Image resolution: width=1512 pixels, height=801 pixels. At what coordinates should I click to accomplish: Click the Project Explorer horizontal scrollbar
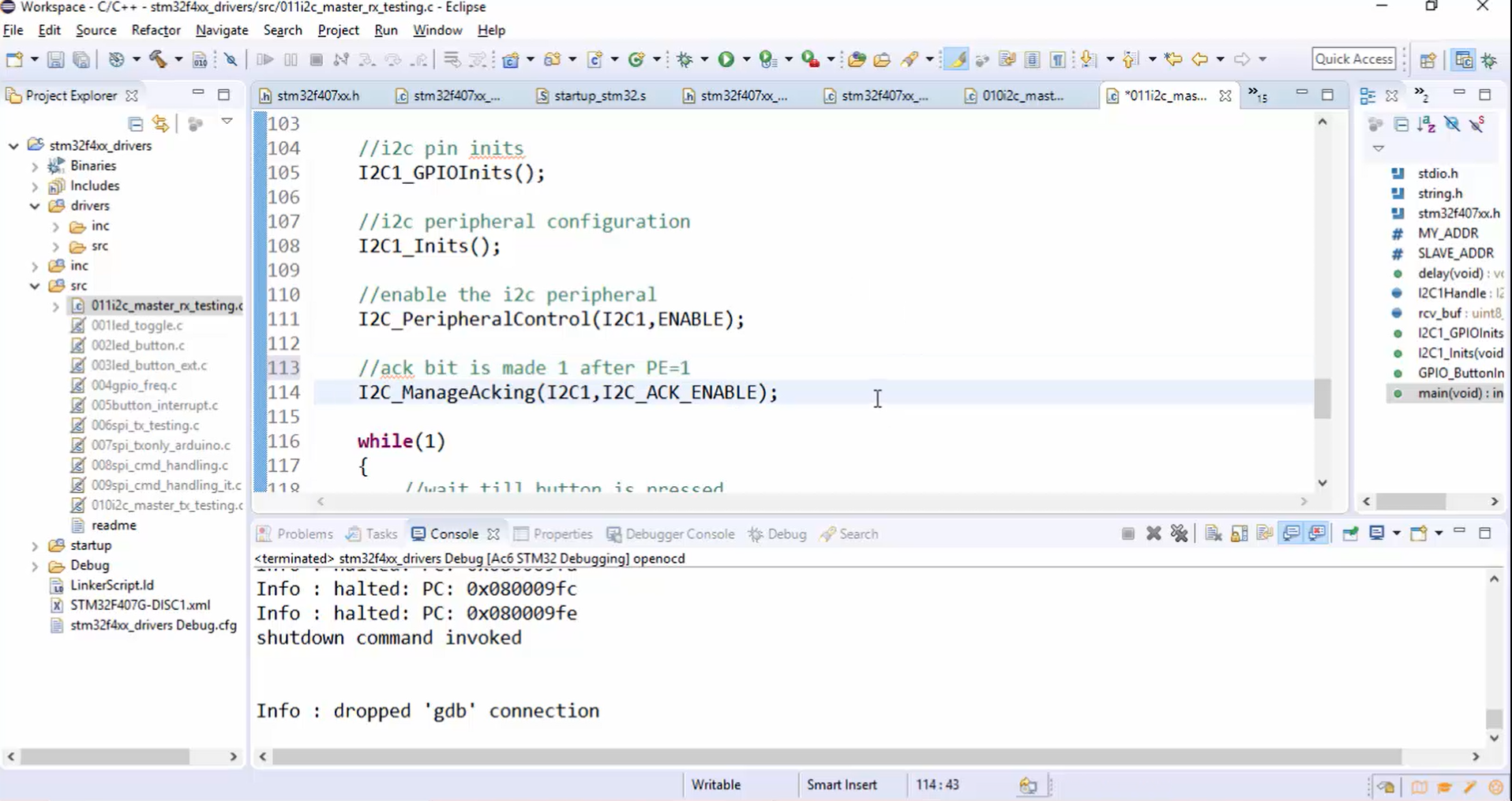105,757
